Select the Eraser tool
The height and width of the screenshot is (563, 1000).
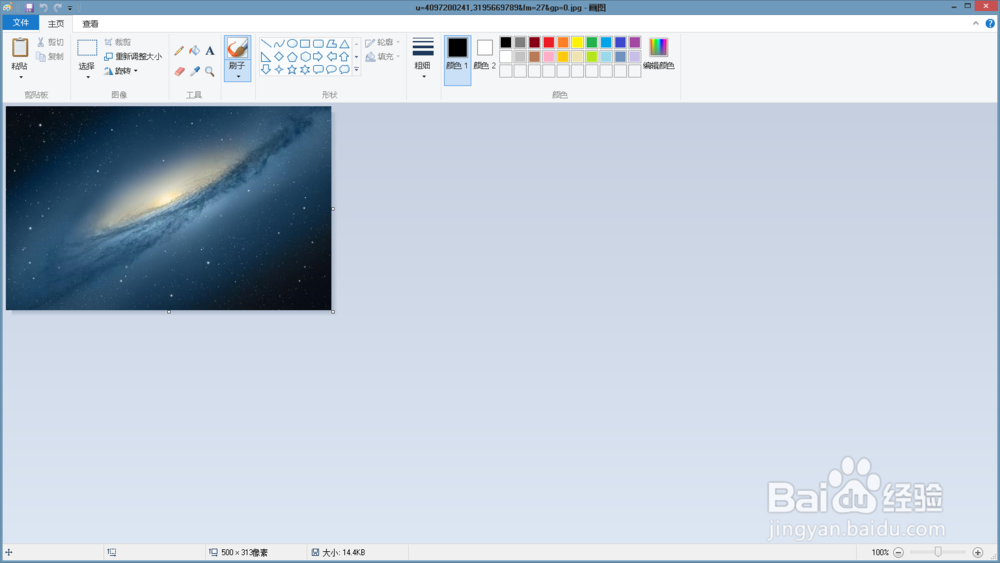coord(179,71)
